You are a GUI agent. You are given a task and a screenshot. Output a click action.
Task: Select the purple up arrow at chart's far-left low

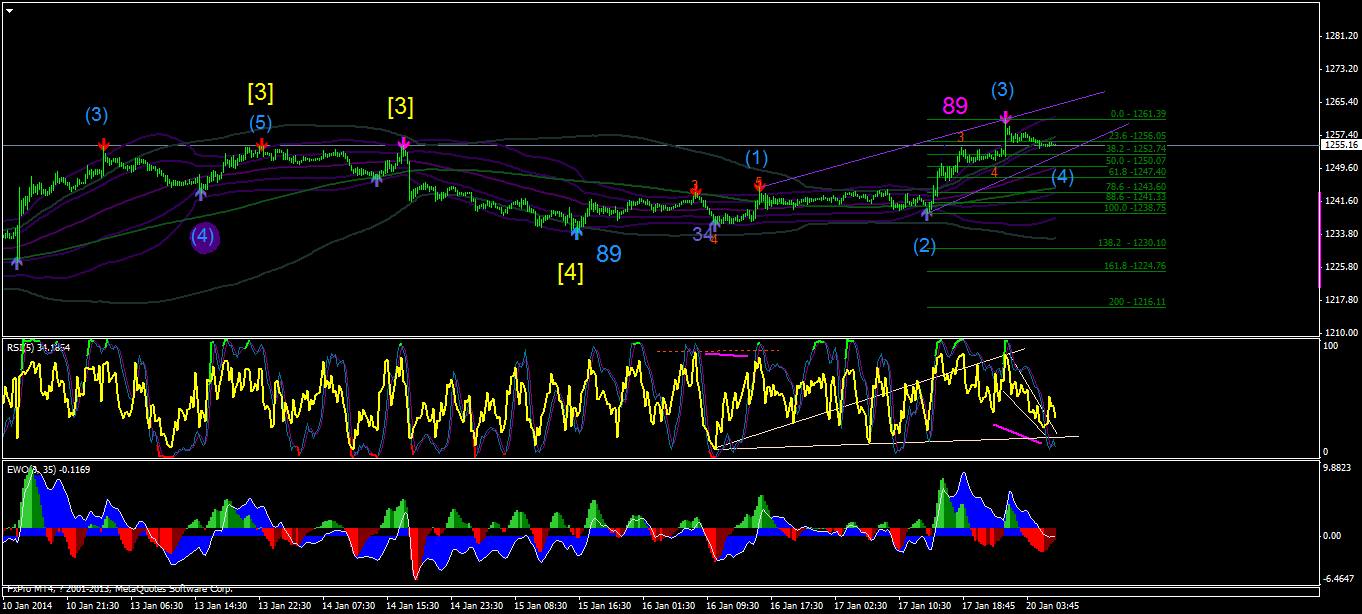coord(17,262)
